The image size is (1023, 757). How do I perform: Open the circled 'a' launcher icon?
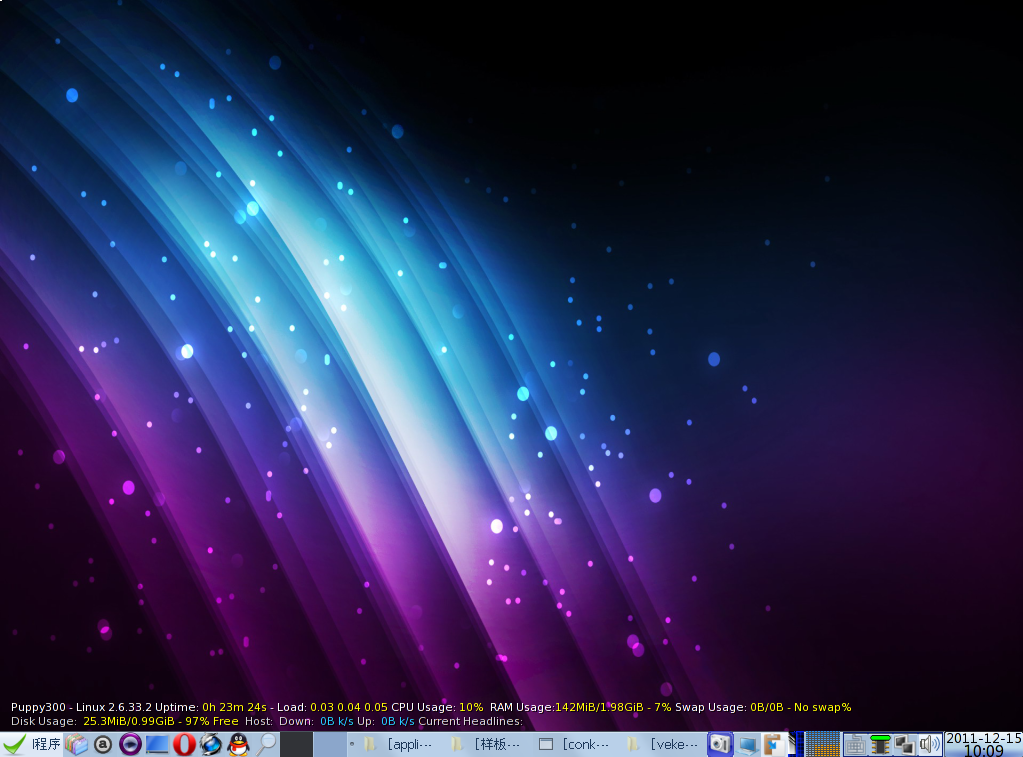point(103,745)
